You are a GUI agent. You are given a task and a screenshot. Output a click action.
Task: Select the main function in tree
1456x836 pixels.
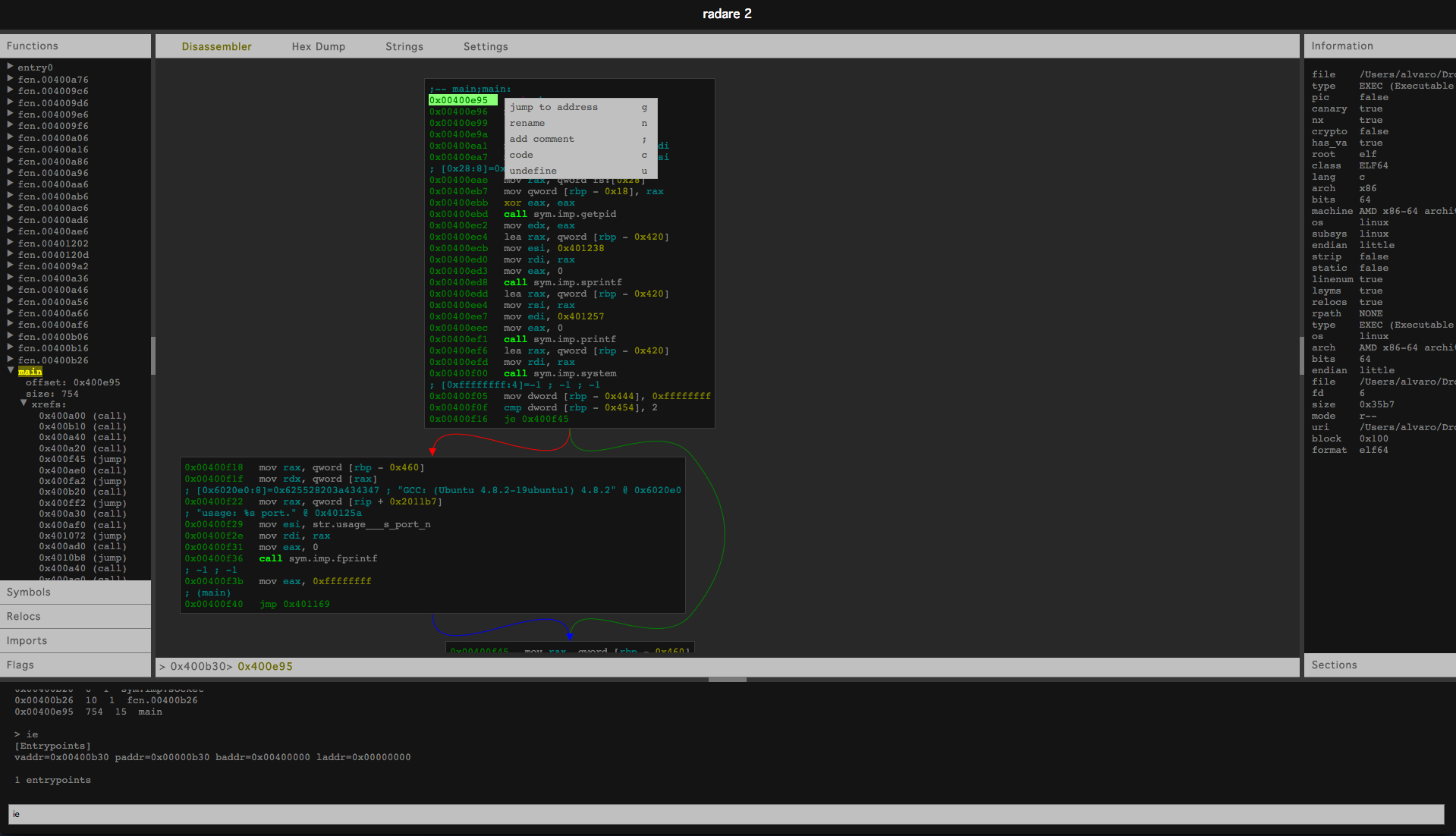(30, 372)
